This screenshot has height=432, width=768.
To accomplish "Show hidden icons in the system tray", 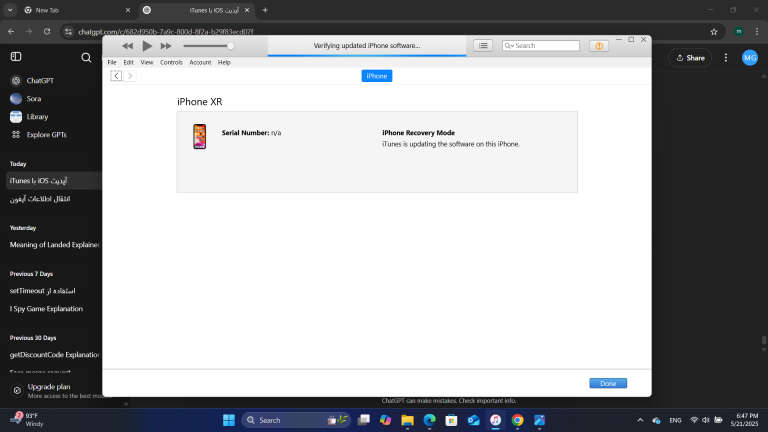I will [x=641, y=420].
